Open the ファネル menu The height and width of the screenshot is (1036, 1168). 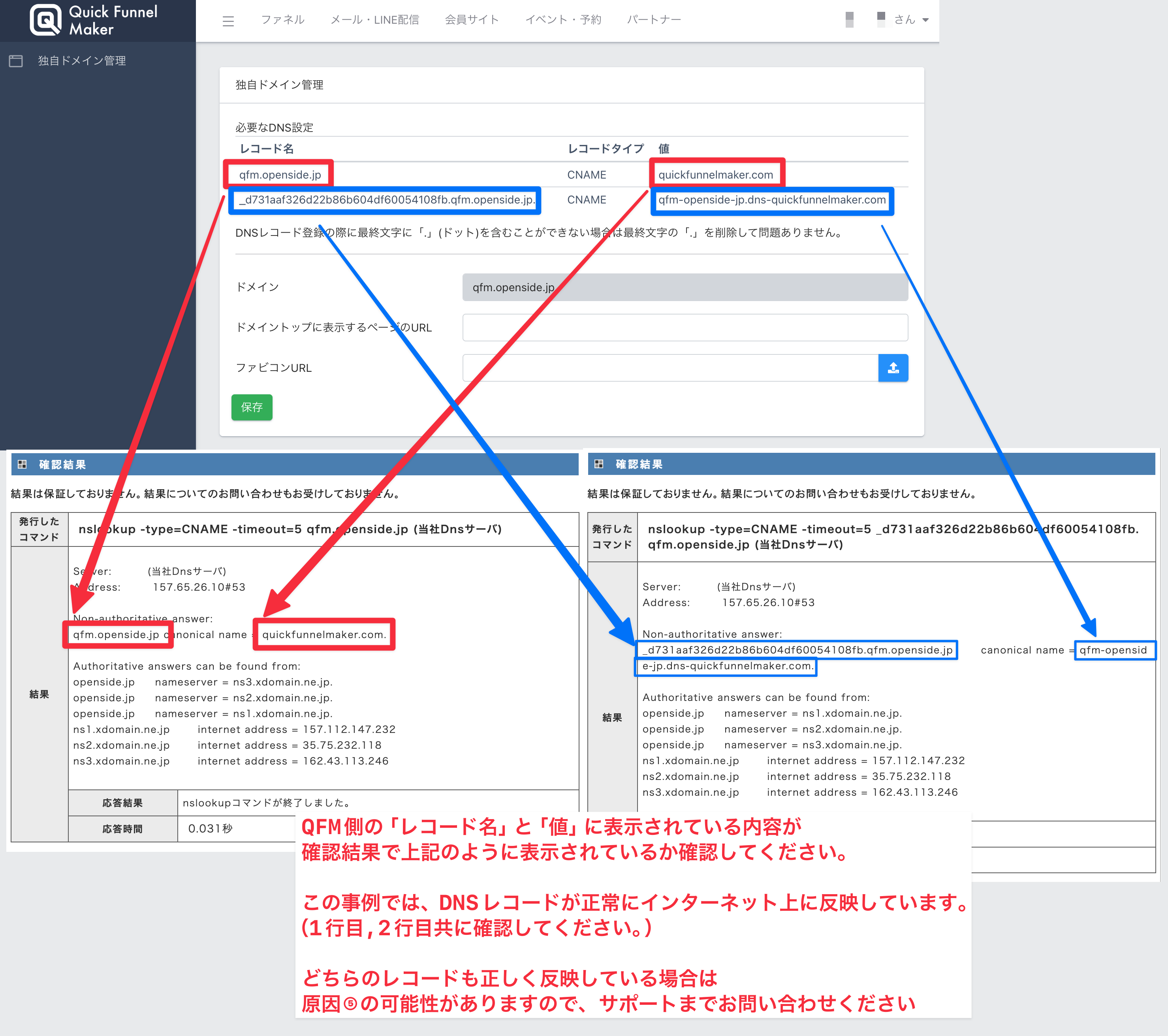tap(282, 20)
